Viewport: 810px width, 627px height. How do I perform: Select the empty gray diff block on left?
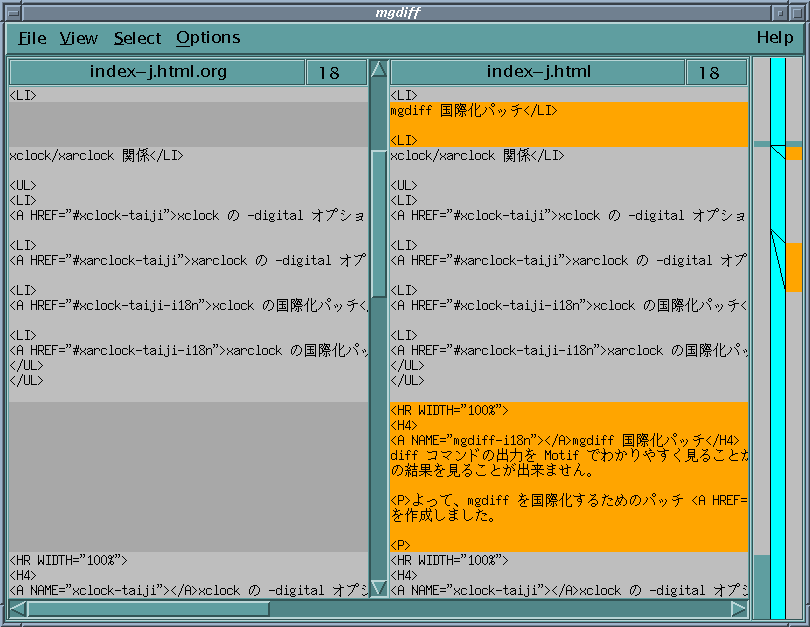pos(188,476)
